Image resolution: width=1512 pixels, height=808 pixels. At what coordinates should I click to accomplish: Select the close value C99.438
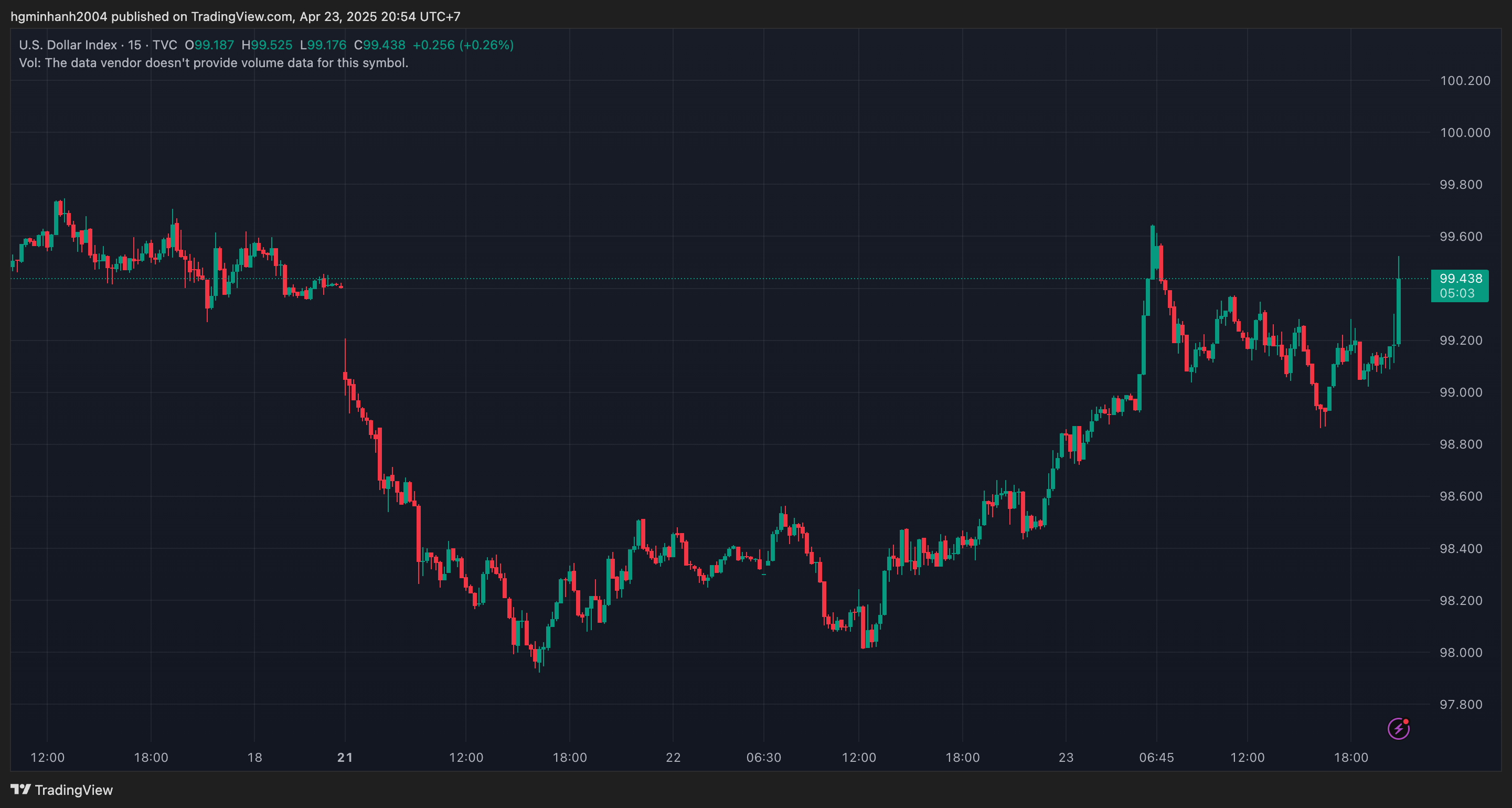click(380, 45)
